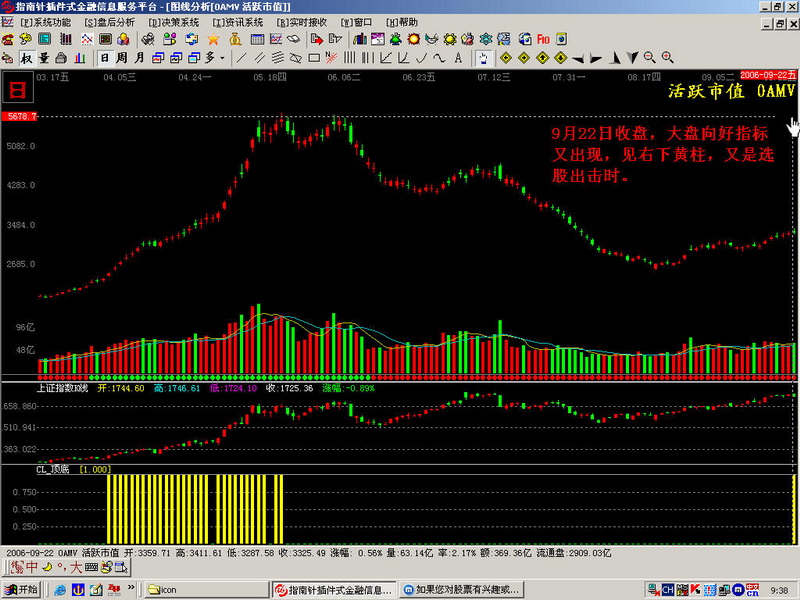Viewport: 800px width, 600px height.
Task: Click the vertical cycle lines tool icon
Action: [x=349, y=58]
